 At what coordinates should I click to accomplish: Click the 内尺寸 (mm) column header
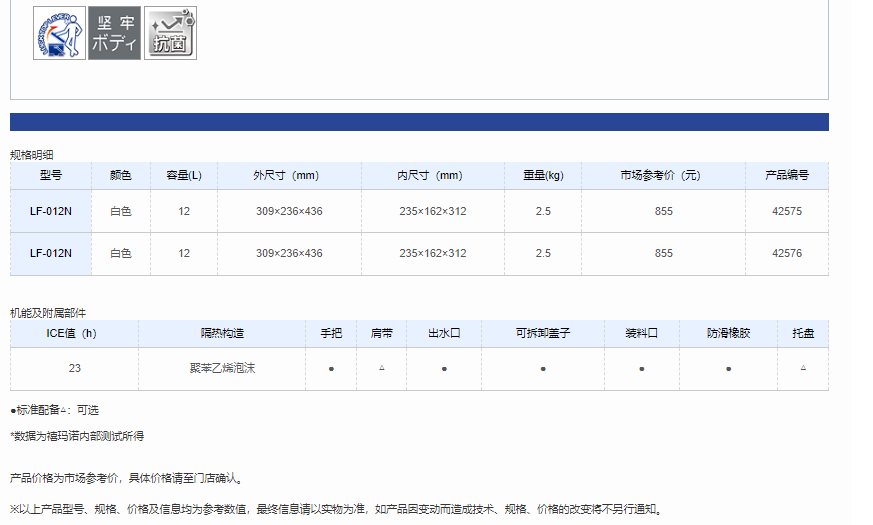[x=433, y=175]
